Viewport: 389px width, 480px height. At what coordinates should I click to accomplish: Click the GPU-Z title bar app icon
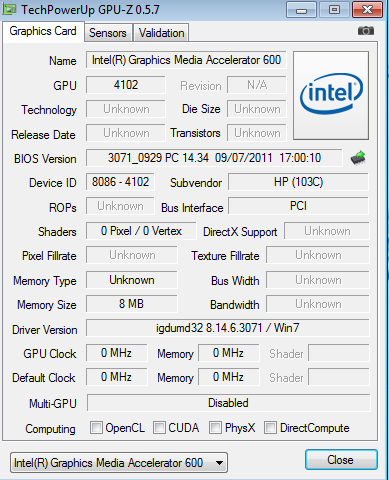tap(9, 9)
